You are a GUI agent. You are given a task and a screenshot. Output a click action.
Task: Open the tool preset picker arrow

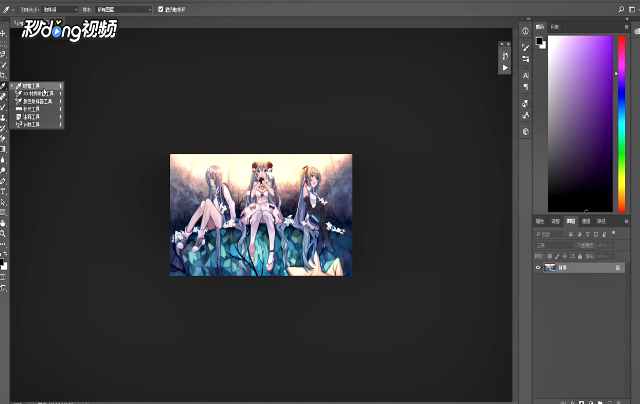(13, 9)
